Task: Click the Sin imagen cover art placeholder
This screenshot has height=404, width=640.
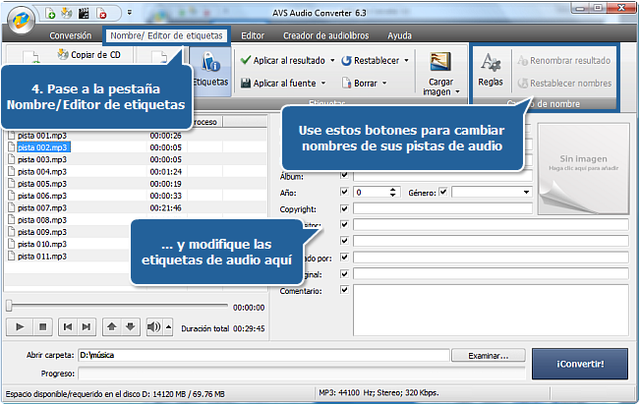Action: click(x=583, y=169)
